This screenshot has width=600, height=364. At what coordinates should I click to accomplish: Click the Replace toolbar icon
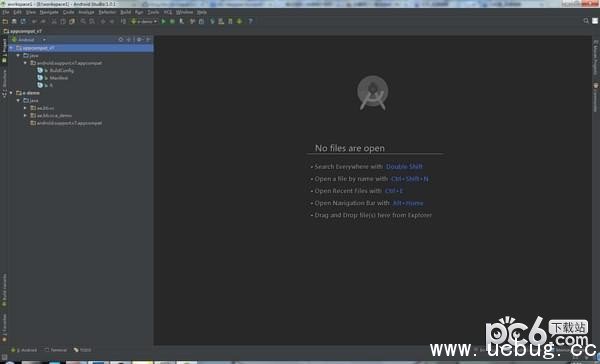pyautogui.click(x=92, y=21)
